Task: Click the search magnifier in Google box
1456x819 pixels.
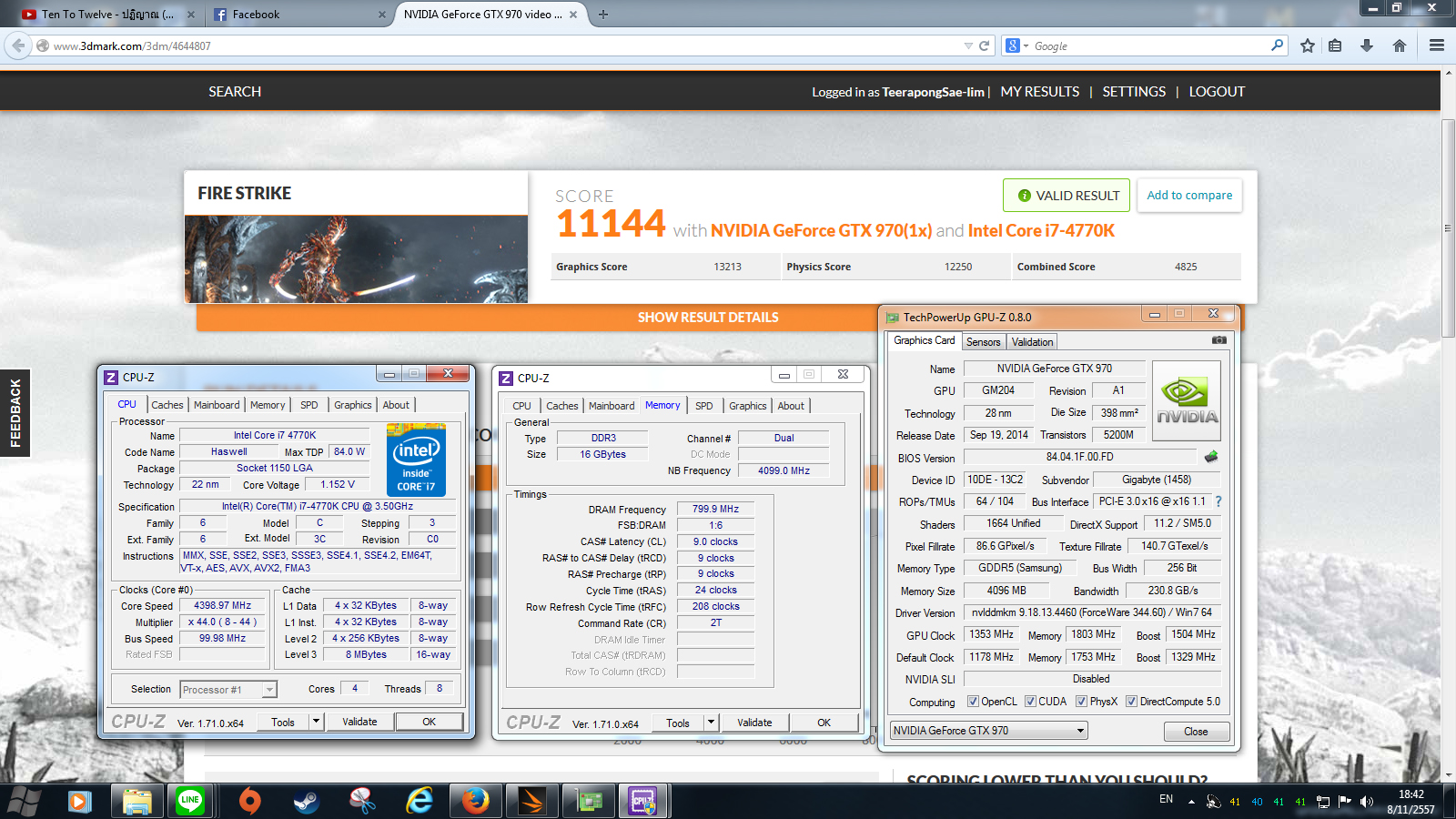Action: (x=1278, y=45)
